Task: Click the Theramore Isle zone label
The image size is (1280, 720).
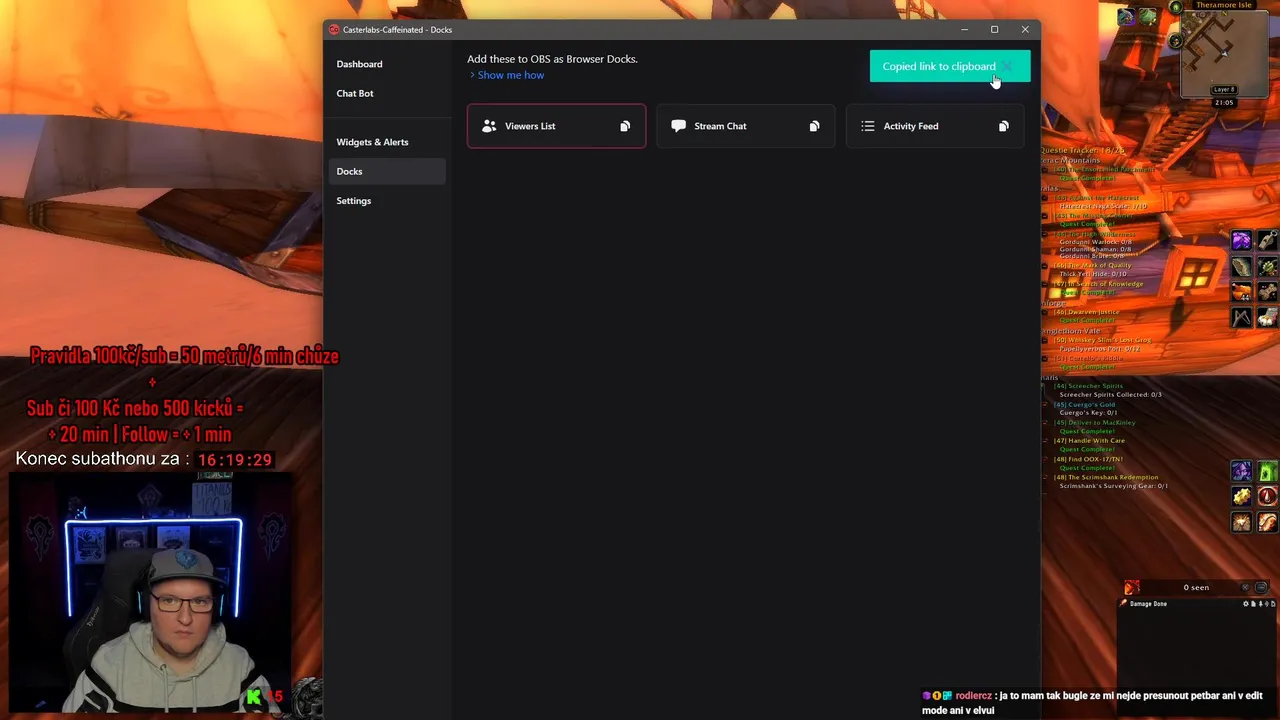Action: tap(1223, 5)
